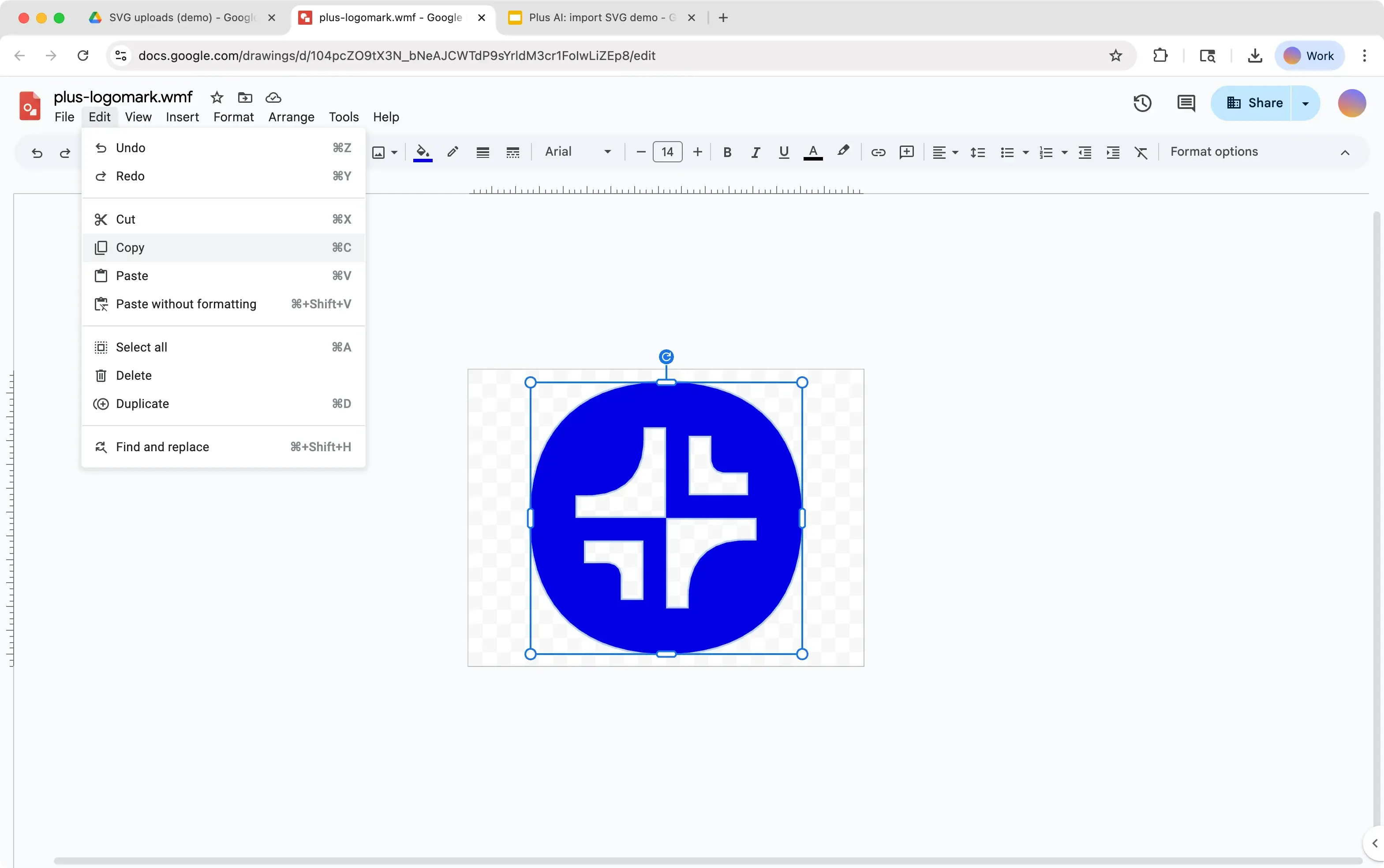Open the border weight tool
1384x868 pixels.
[x=483, y=152]
